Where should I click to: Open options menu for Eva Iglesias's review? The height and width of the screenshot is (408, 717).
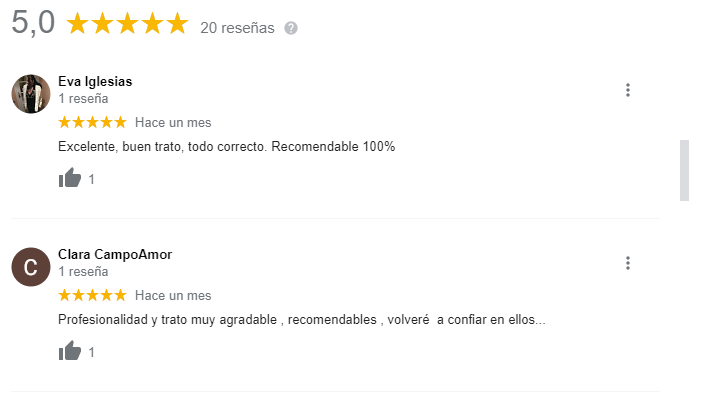click(628, 90)
